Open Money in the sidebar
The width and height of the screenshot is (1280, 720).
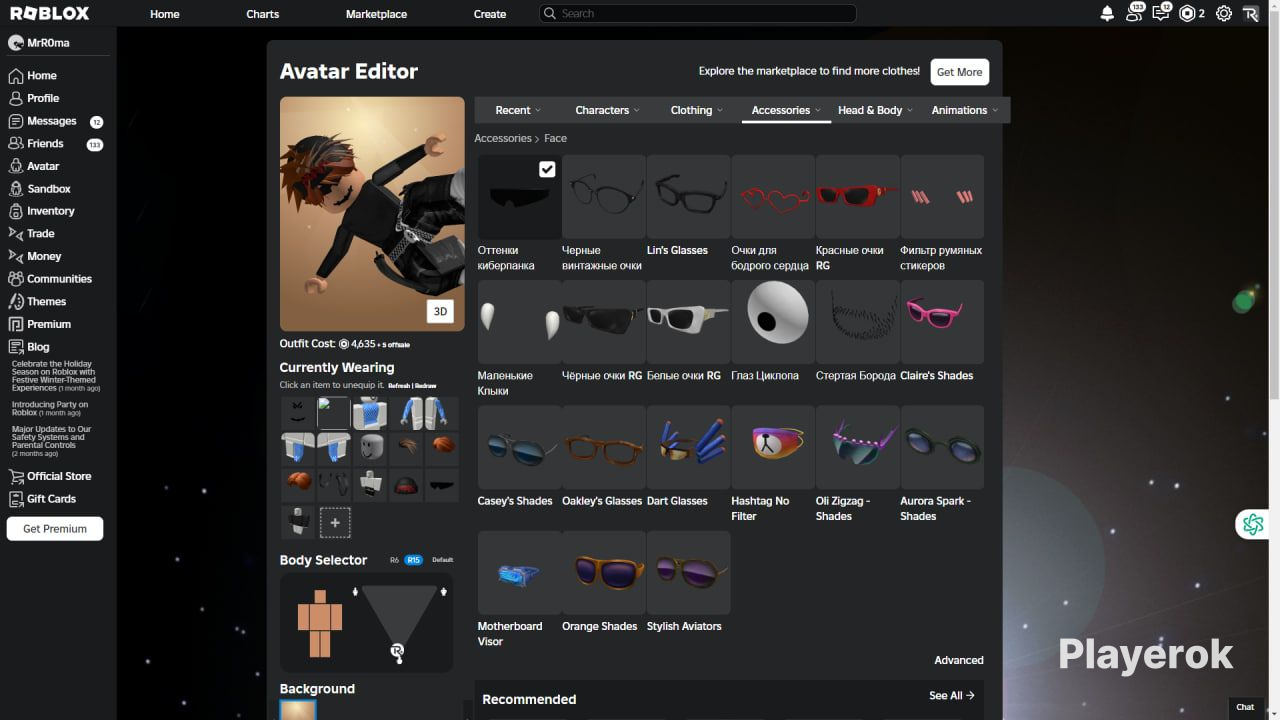pos(35,256)
